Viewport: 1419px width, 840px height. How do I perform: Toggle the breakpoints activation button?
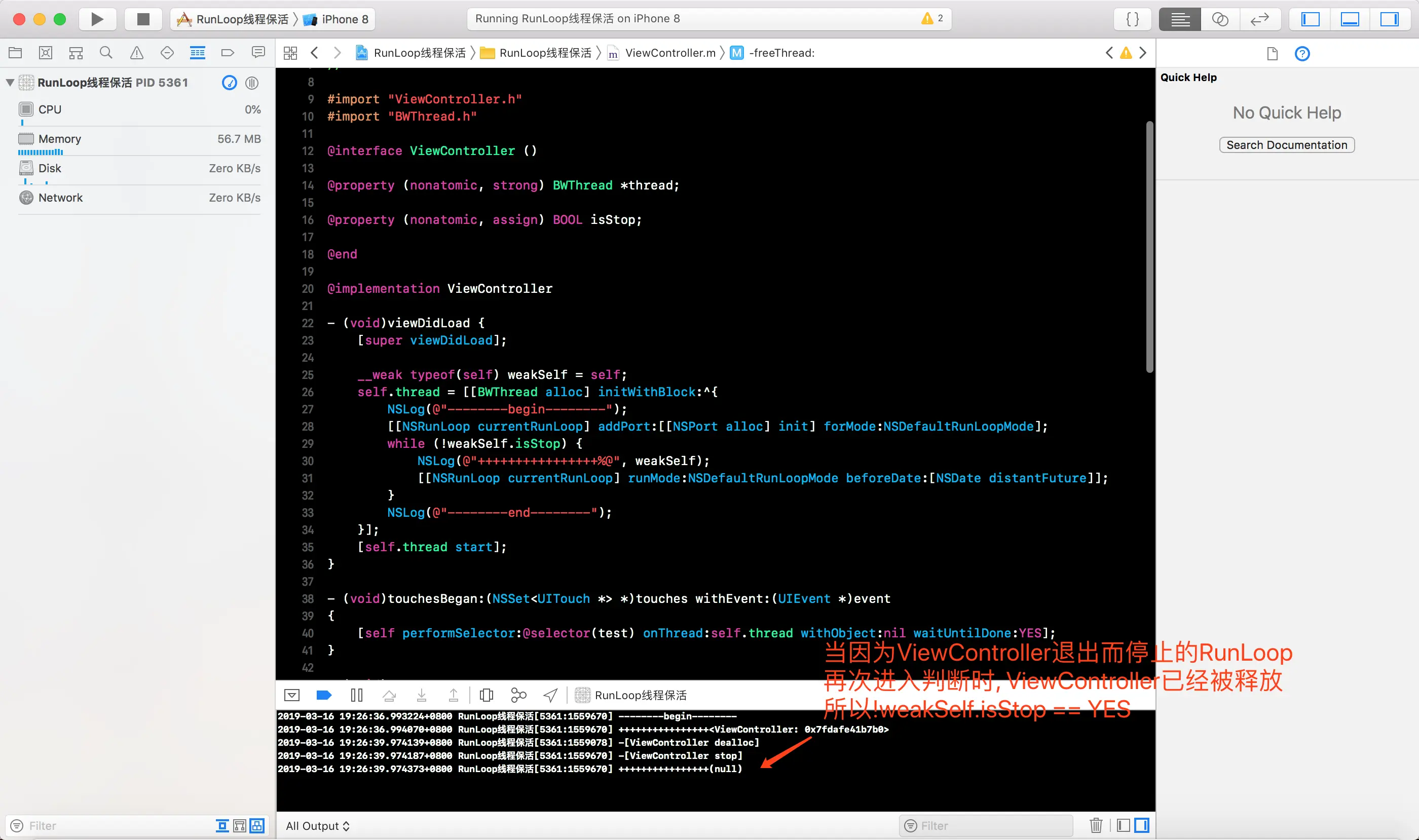pos(324,695)
